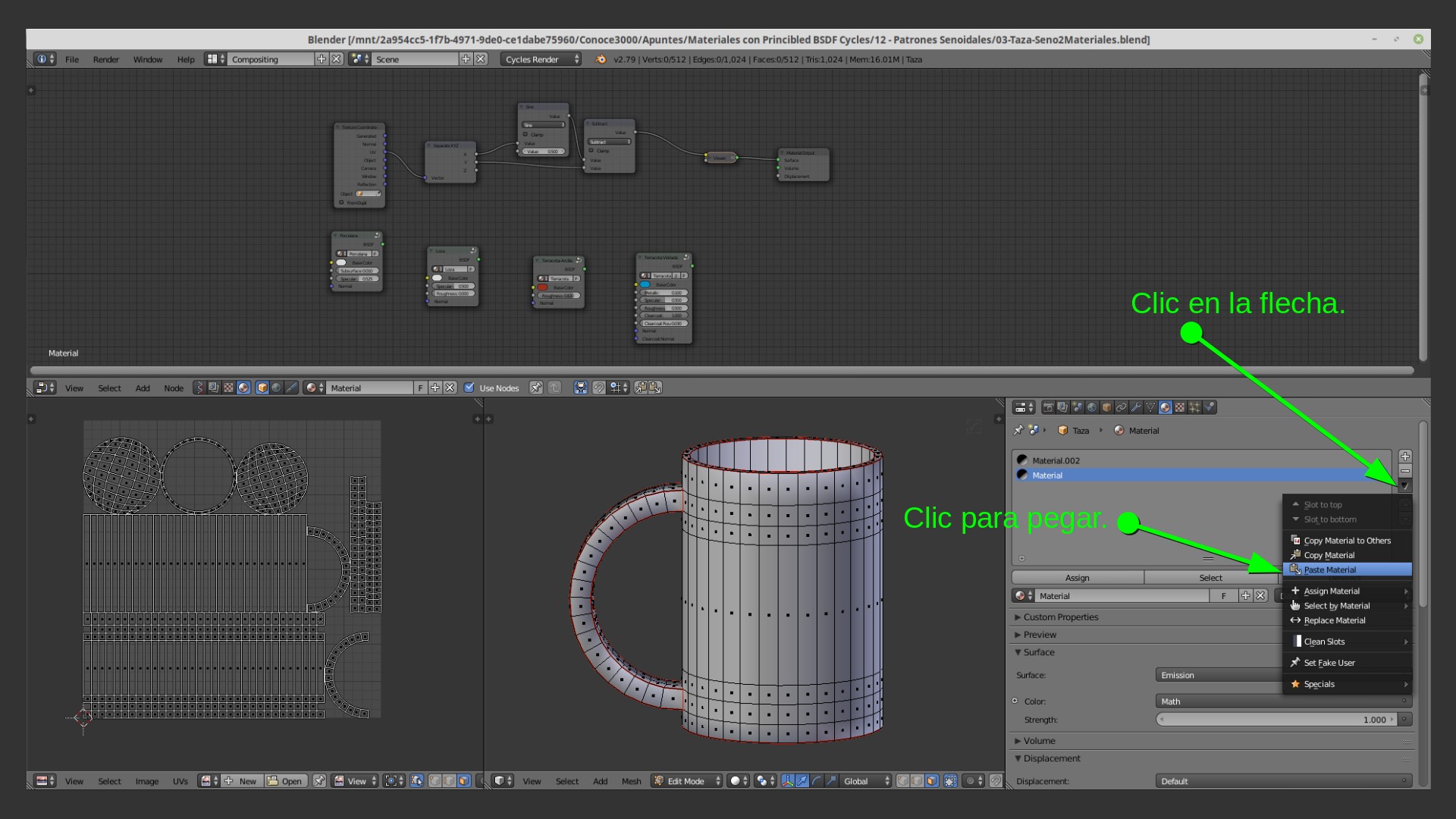
Task: Click the Select button under material list
Action: pos(1210,578)
